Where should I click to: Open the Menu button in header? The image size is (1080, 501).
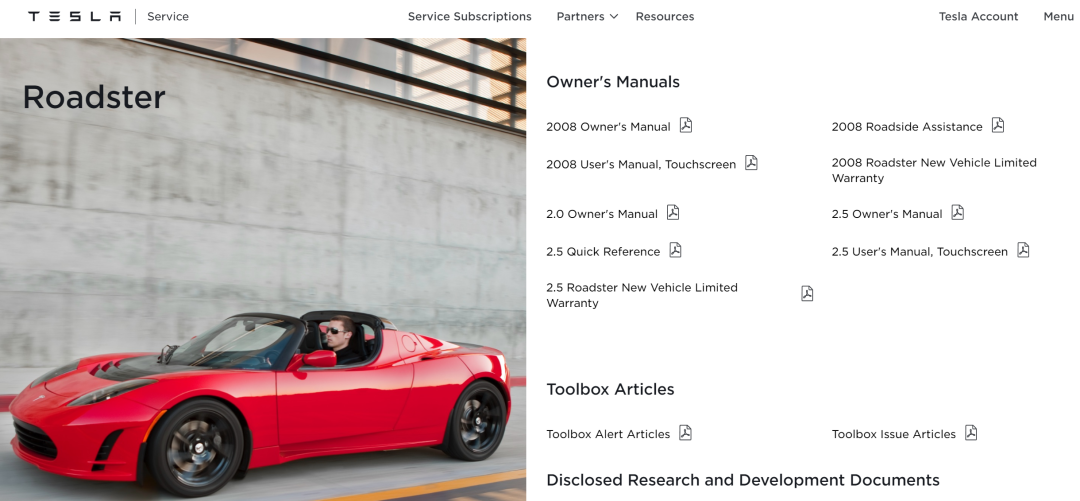(1058, 17)
